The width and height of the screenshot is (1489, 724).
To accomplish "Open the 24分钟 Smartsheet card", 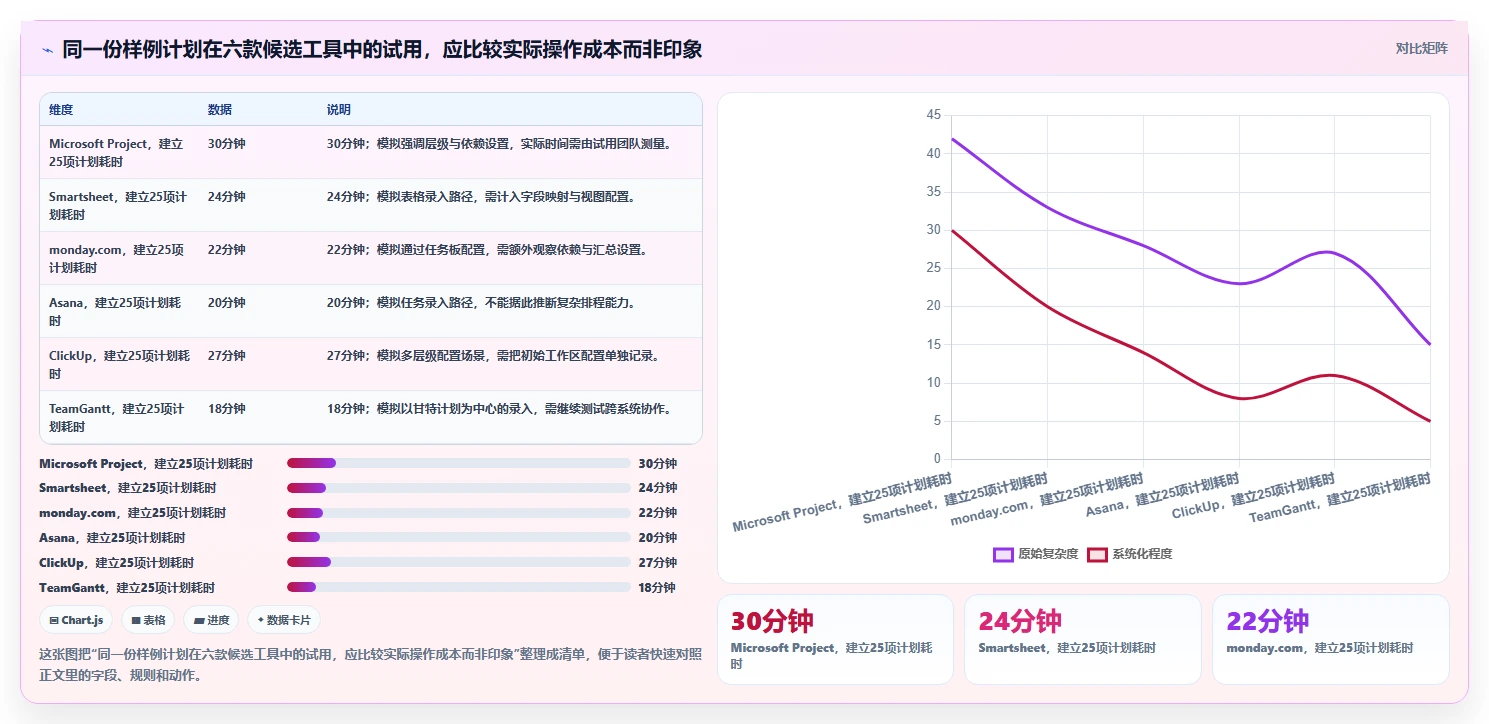I will pos(1083,640).
